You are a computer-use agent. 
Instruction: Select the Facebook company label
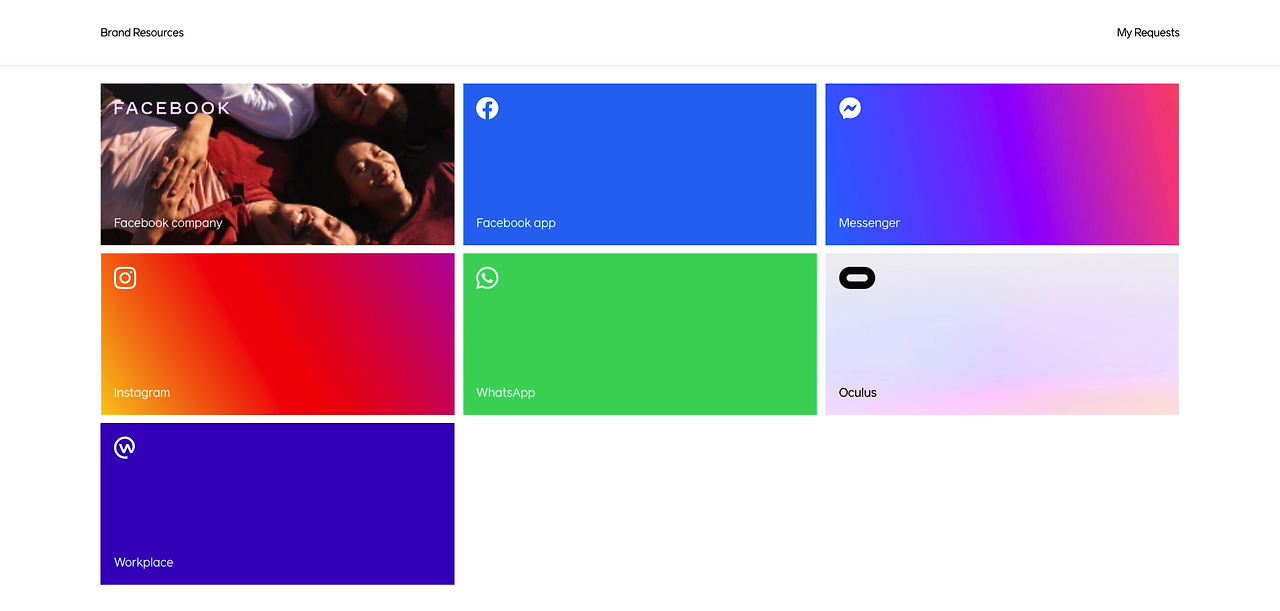coord(168,223)
